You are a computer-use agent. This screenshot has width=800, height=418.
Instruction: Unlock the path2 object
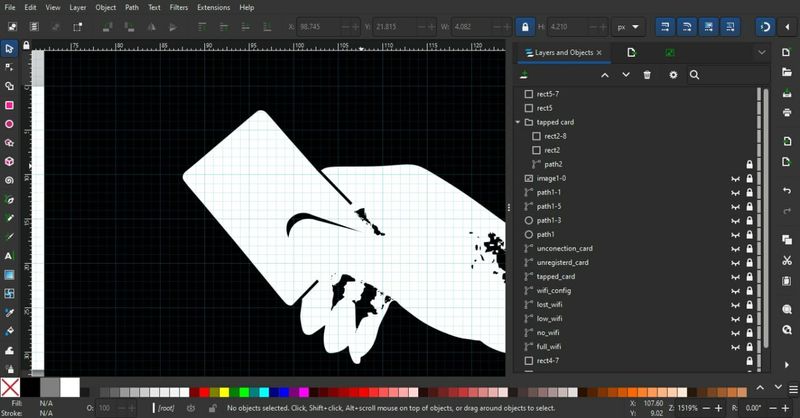[749, 164]
